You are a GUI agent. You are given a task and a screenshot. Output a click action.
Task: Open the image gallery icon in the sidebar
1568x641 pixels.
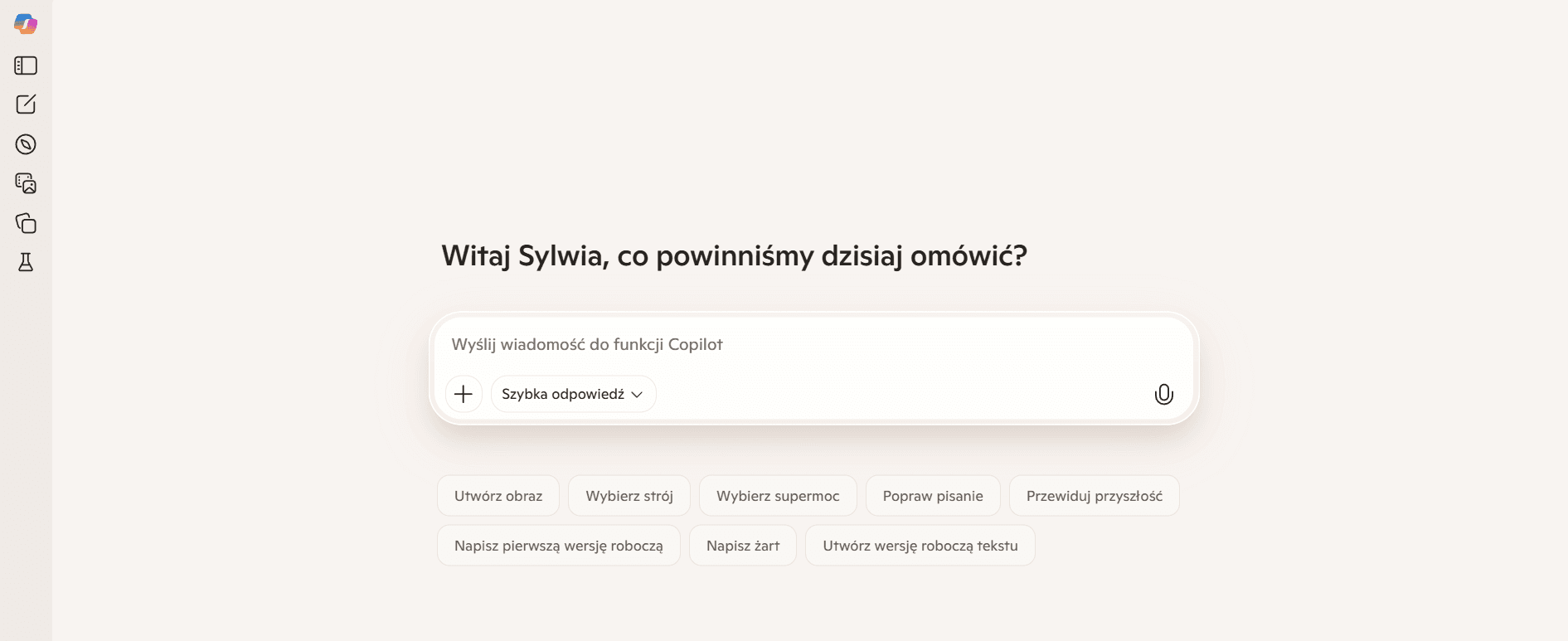pyautogui.click(x=26, y=183)
